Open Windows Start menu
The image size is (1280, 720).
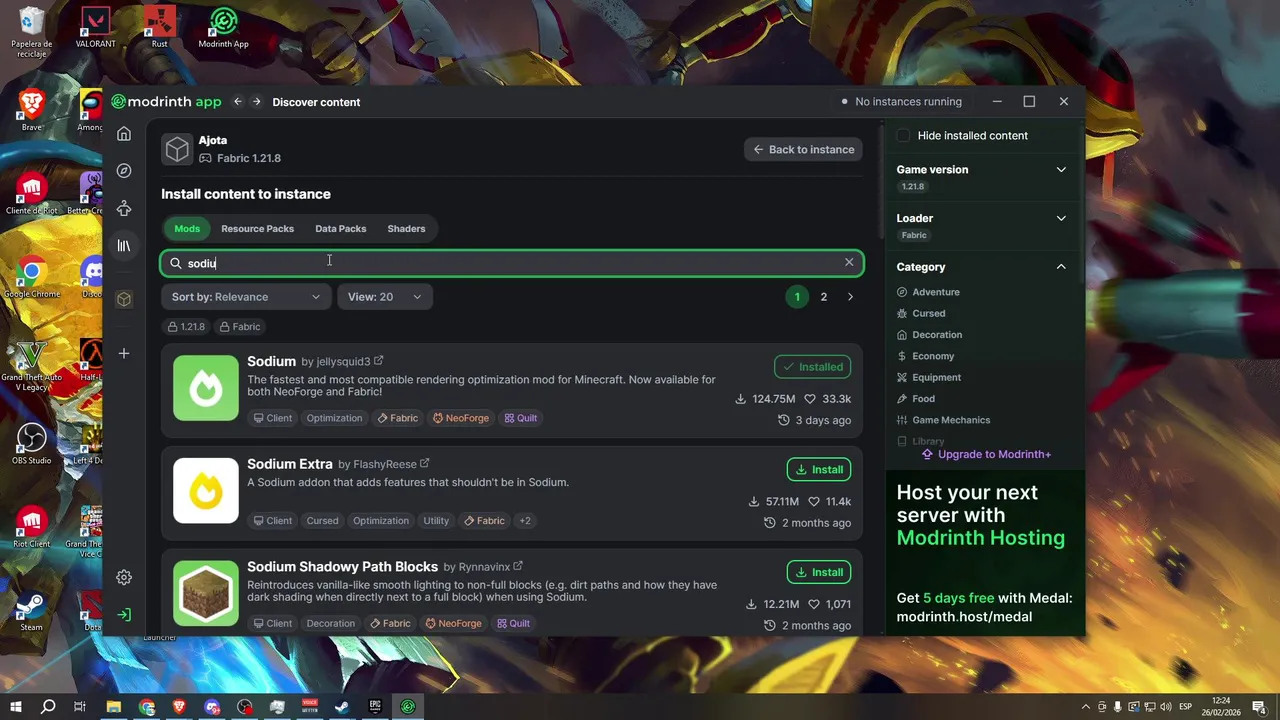pos(16,707)
